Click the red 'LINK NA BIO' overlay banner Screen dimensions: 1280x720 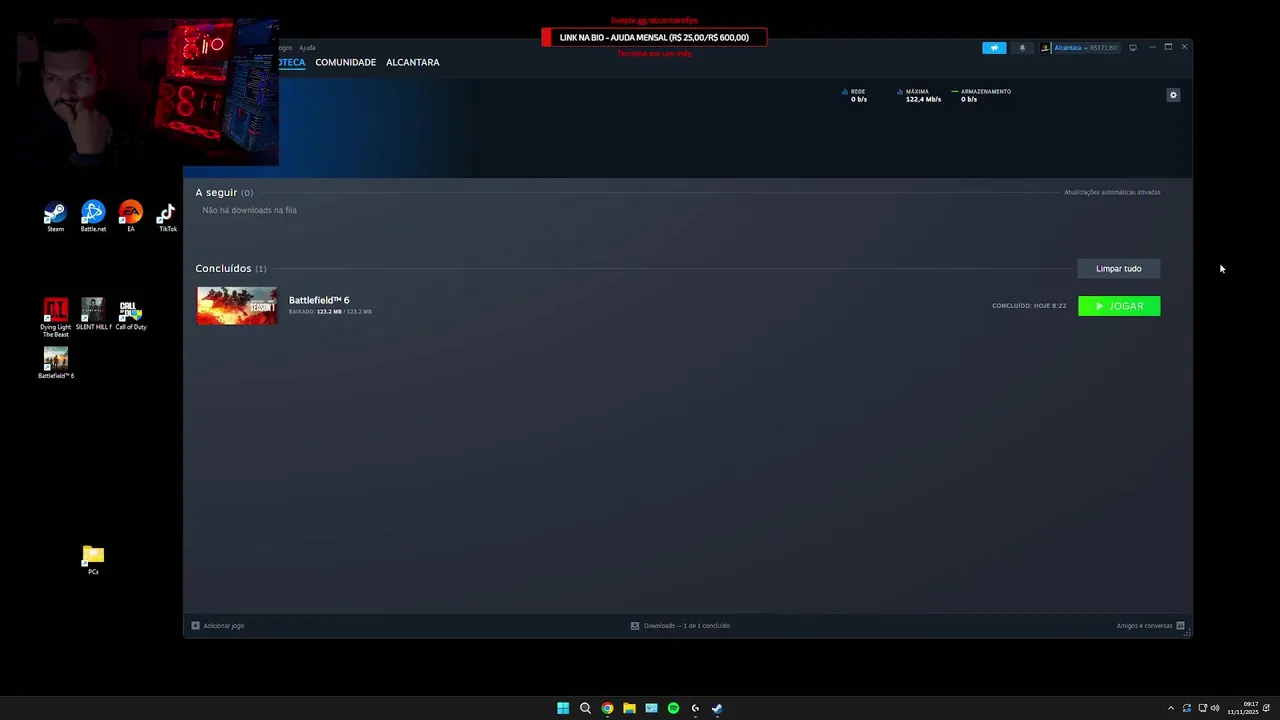tap(654, 37)
